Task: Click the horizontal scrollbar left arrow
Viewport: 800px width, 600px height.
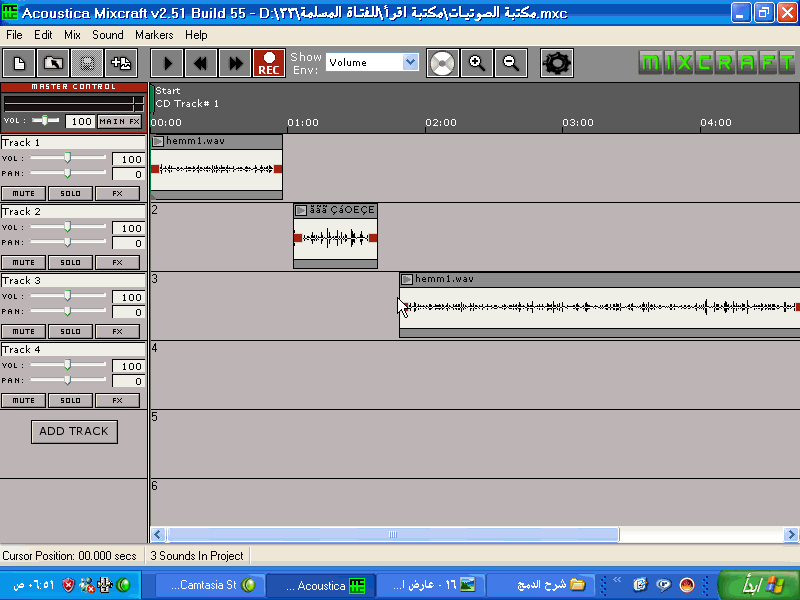Action: click(158, 535)
